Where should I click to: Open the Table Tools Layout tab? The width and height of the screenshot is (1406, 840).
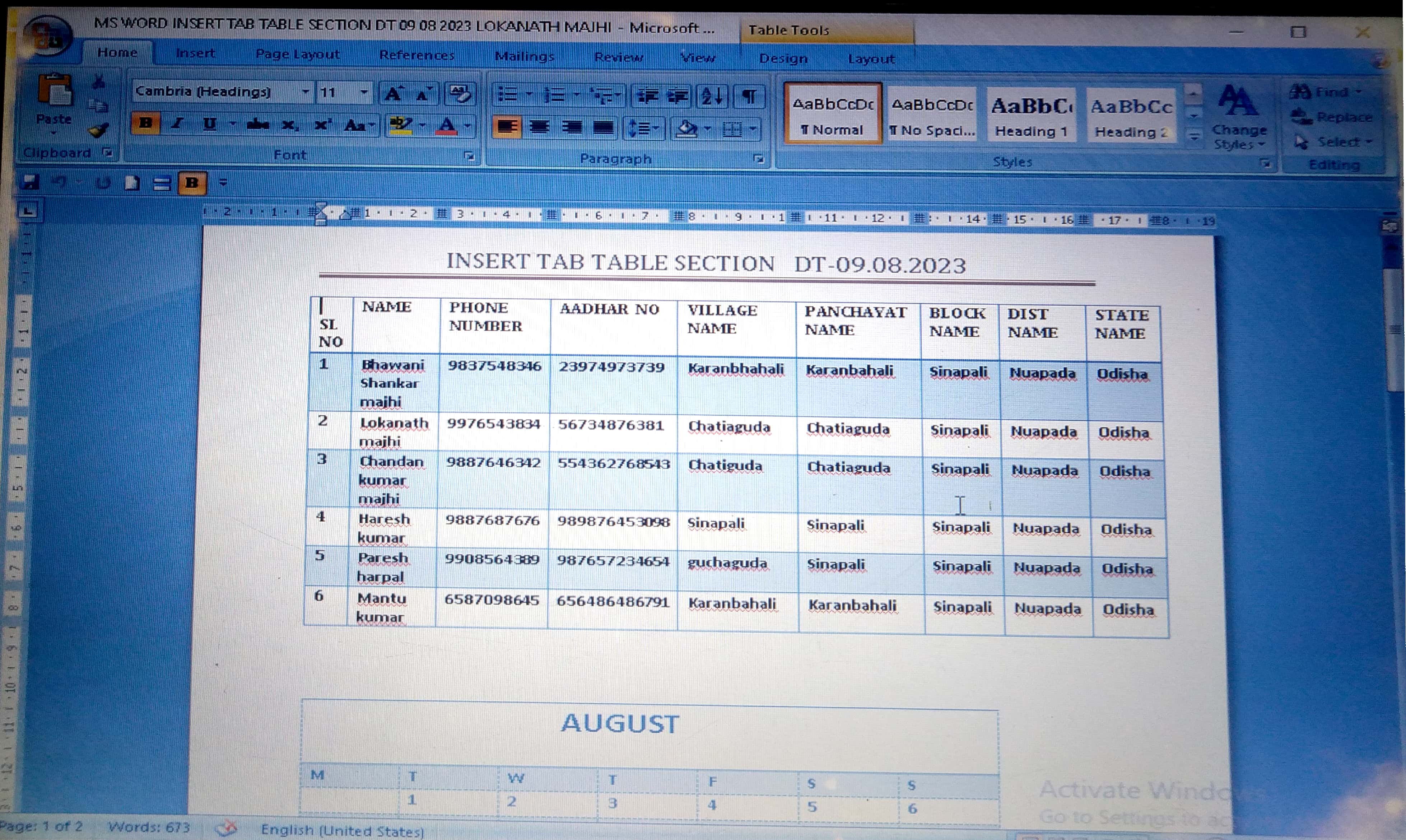tap(871, 59)
